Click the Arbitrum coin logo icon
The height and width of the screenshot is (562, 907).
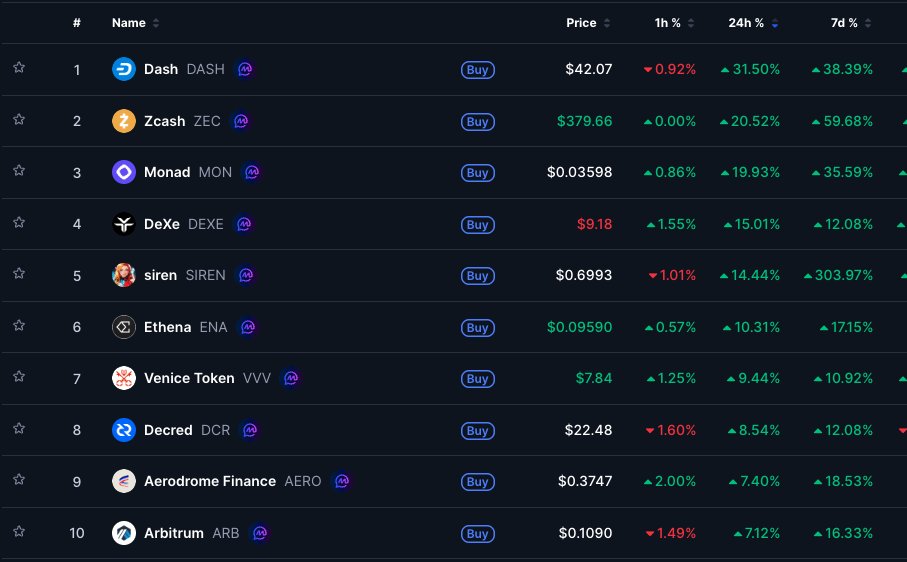pyautogui.click(x=123, y=533)
